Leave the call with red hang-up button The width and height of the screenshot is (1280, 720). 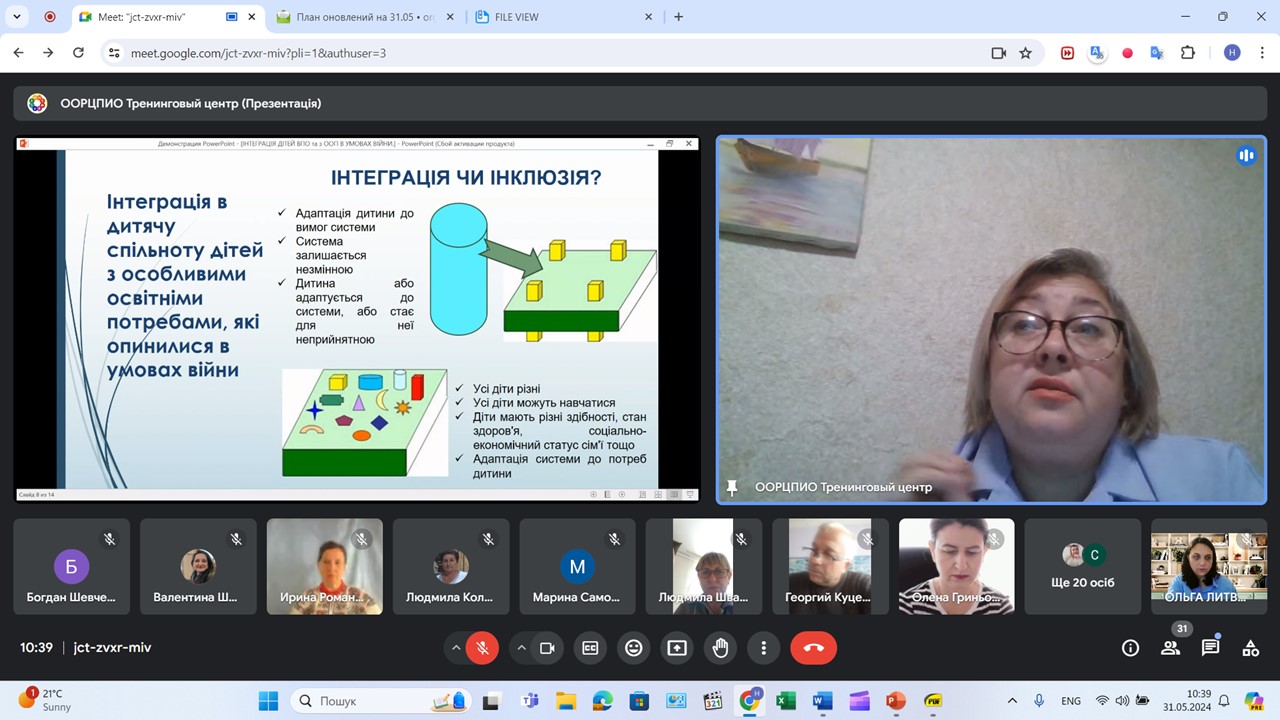point(813,648)
